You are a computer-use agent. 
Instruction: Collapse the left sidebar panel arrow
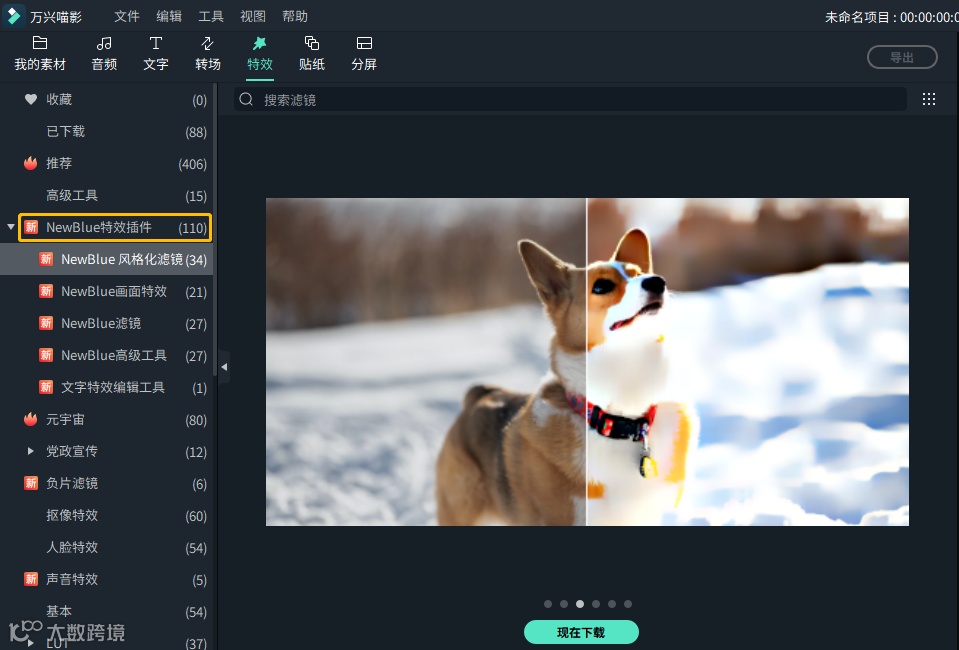pos(224,367)
